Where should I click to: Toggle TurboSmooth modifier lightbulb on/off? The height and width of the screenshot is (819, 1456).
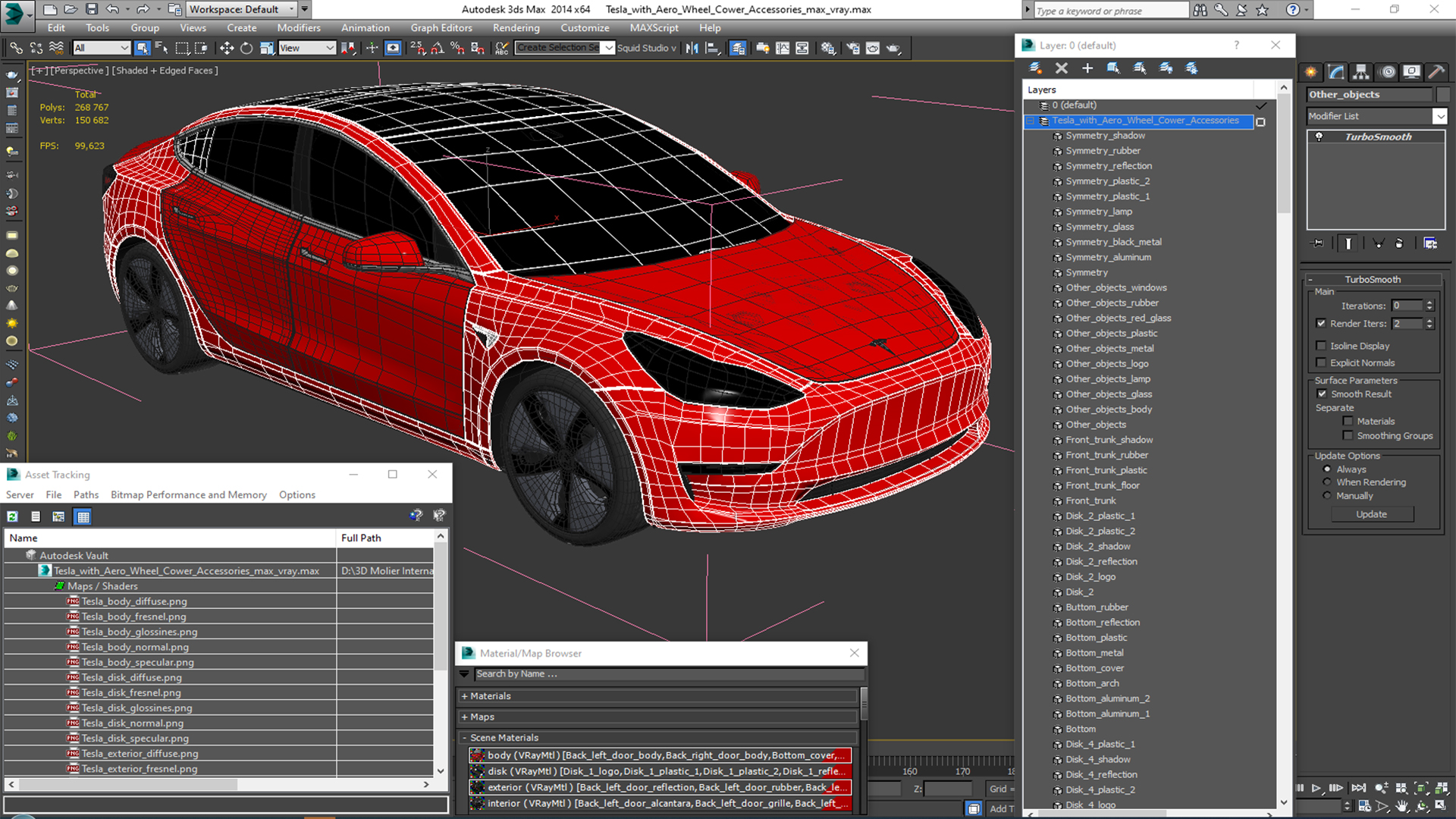pos(1319,136)
